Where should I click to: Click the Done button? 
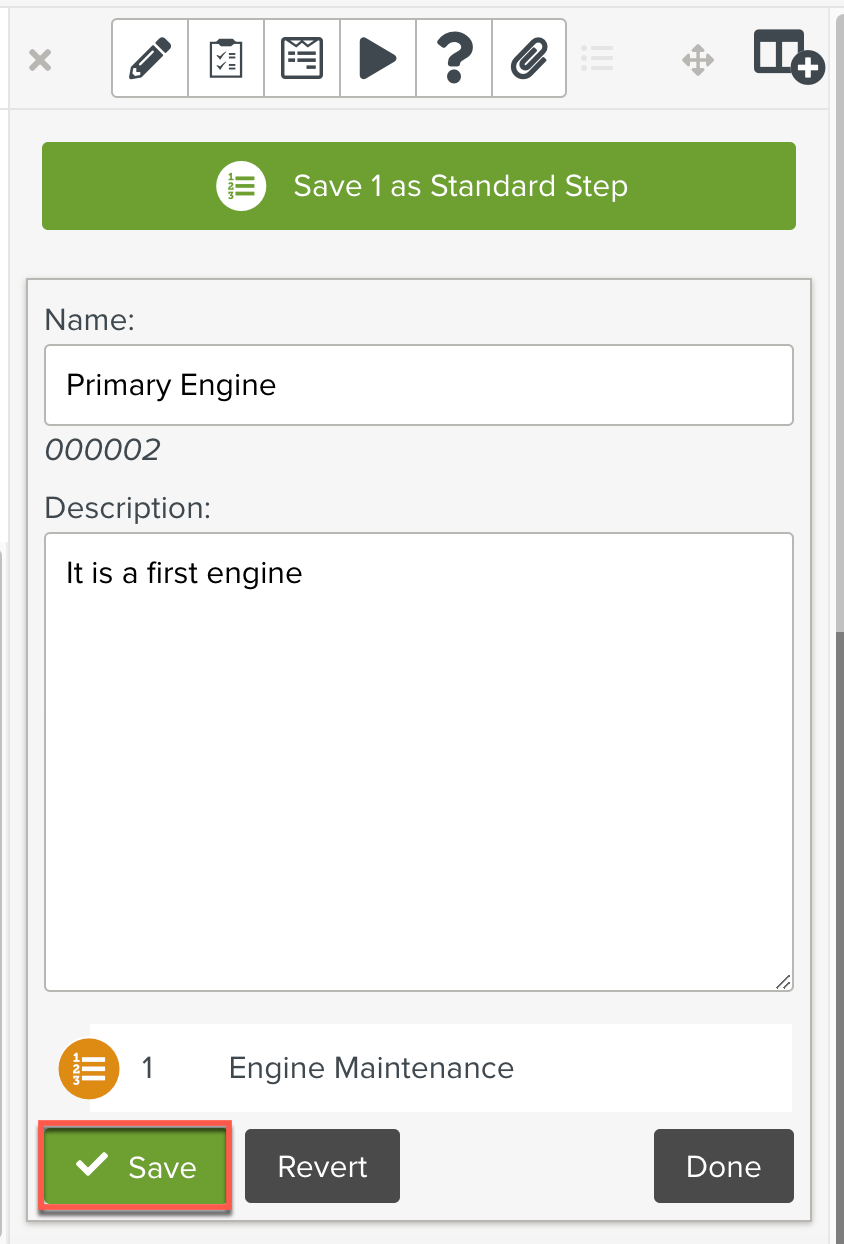(x=723, y=1165)
